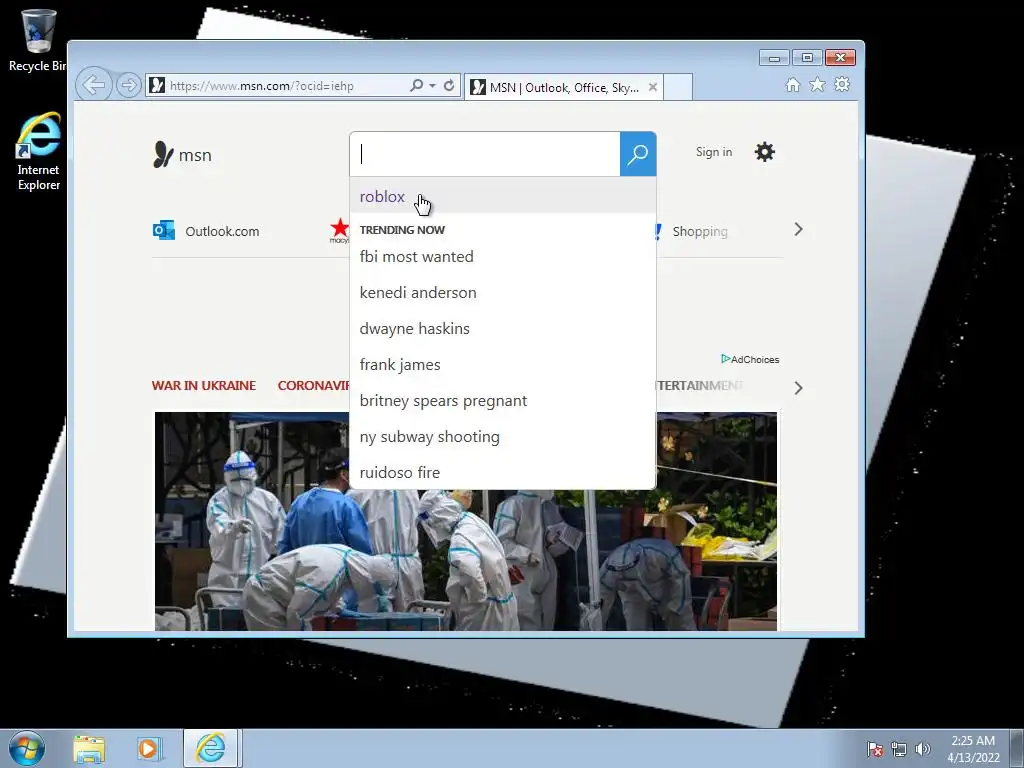Click the Shopping link
This screenshot has width=1024, height=768.
[x=700, y=231]
